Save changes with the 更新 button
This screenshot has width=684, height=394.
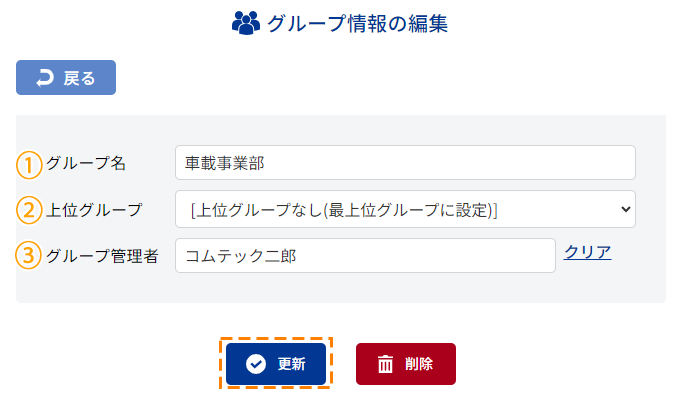point(276,364)
